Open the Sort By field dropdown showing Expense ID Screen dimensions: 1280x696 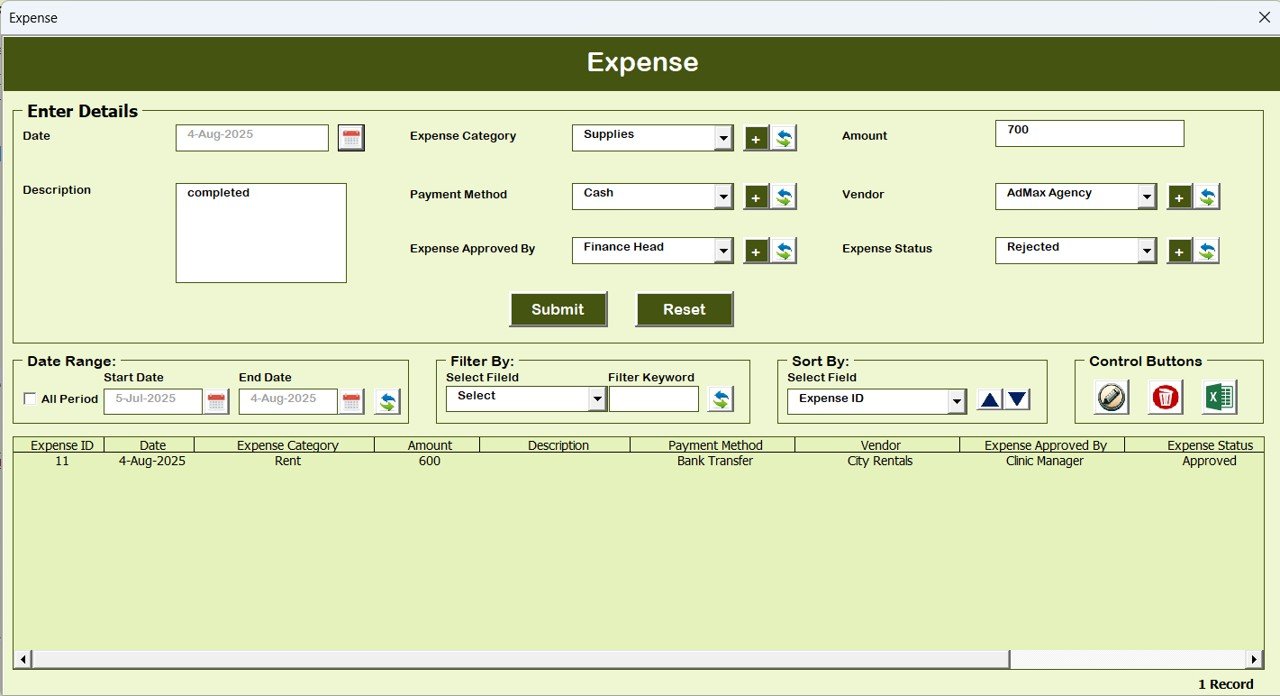click(957, 401)
